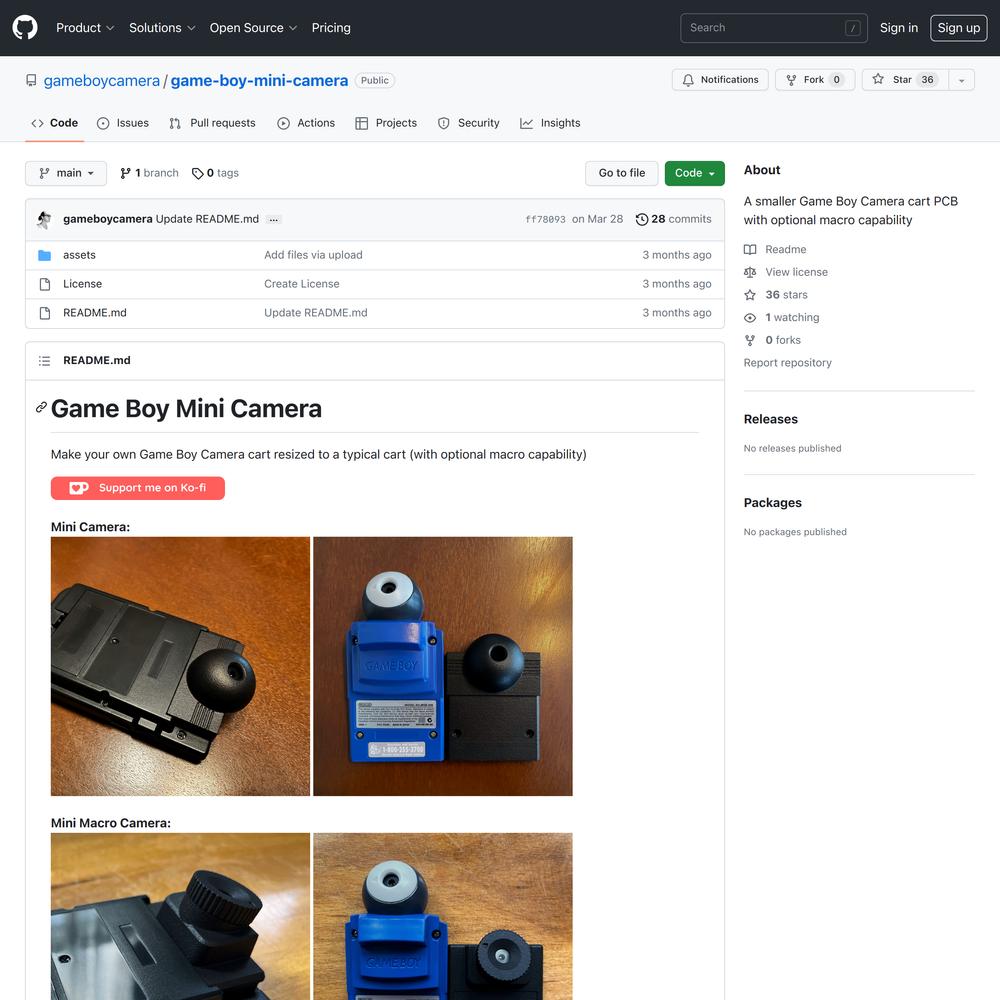This screenshot has height=1000, width=1000.
Task: Open the Pull requests tab
Action: [x=212, y=123]
